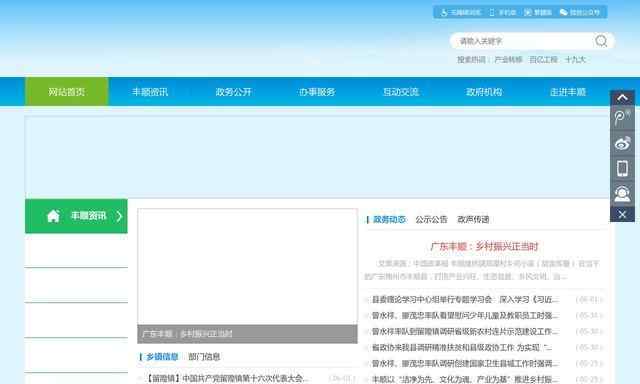Click slideshow caption 广东丰顺：乡村振兴正当时
Image resolution: width=640 pixels, height=384 pixels.
pyautogui.click(x=187, y=334)
